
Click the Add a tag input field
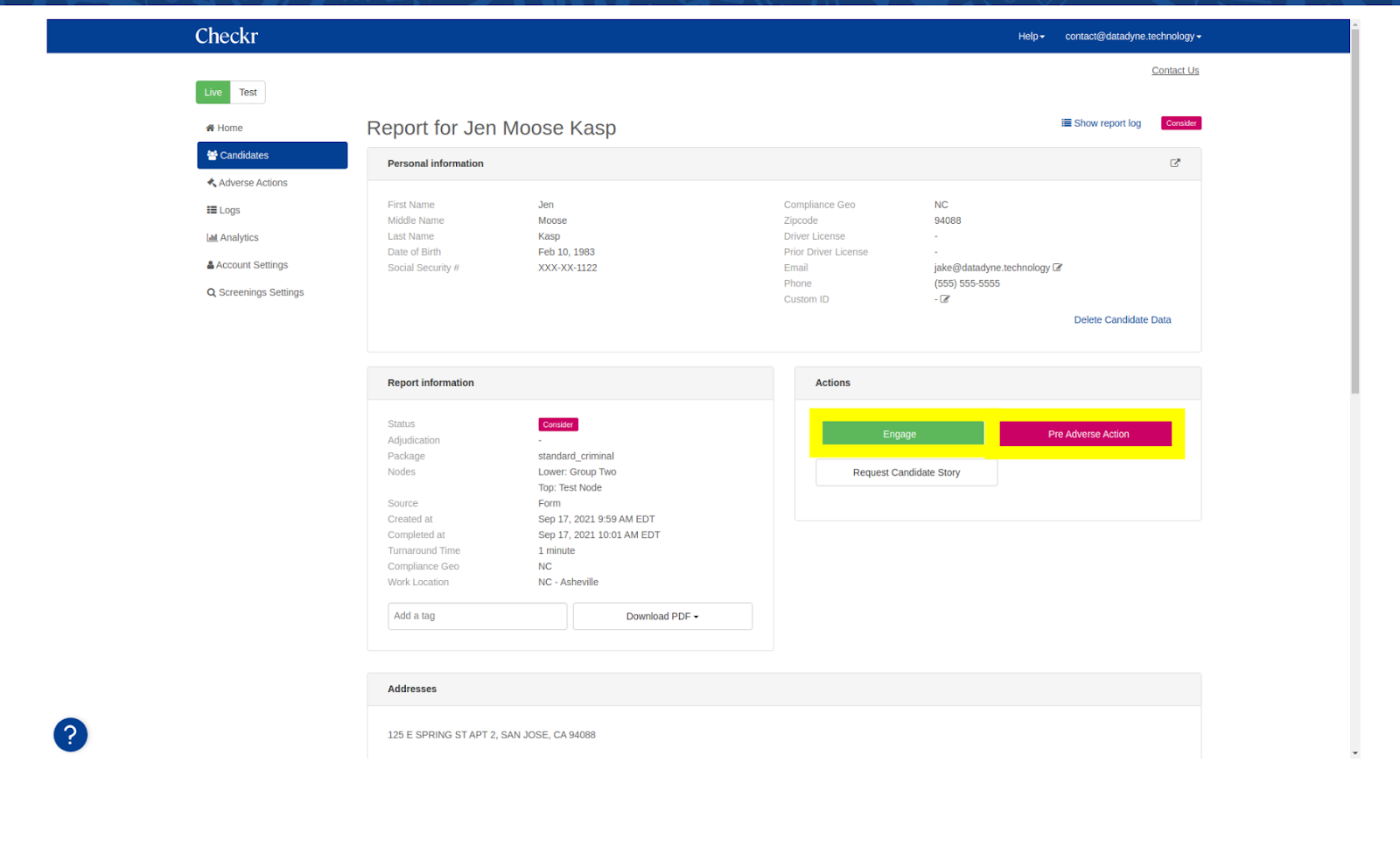[x=477, y=617]
